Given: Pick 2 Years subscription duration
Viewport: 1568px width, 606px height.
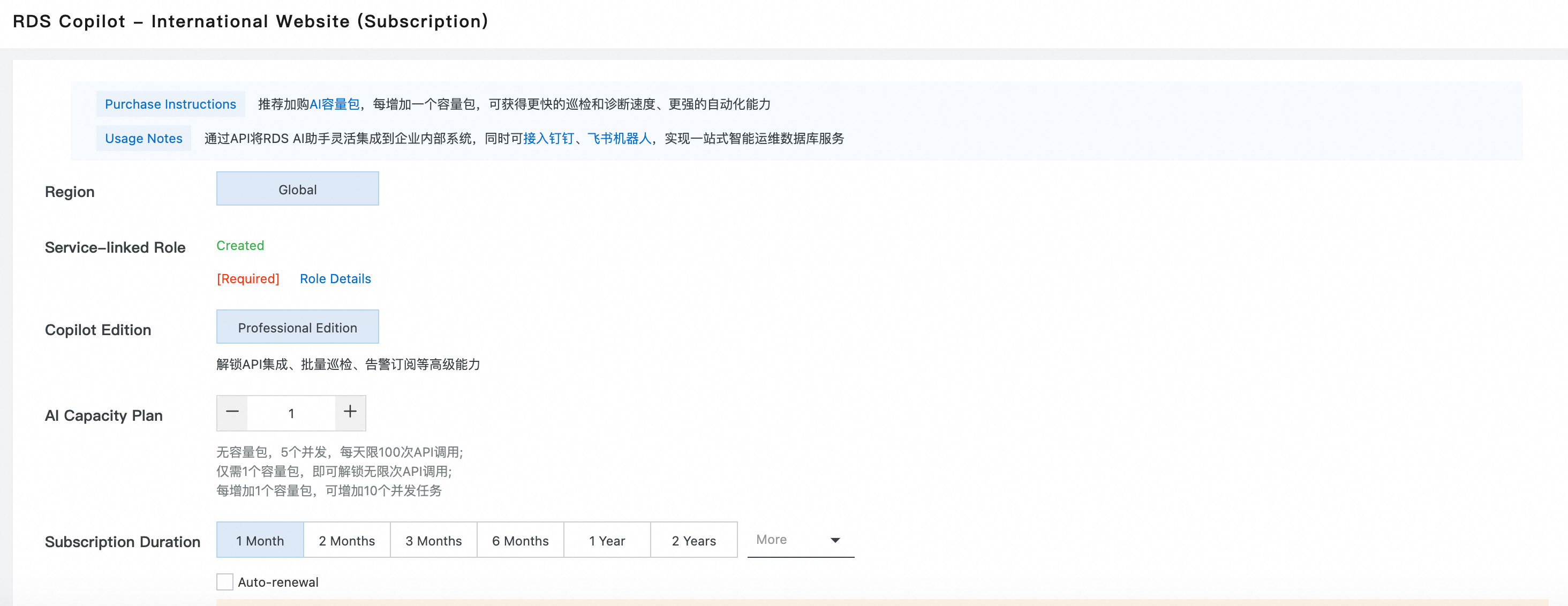Looking at the screenshot, I should click(693, 540).
